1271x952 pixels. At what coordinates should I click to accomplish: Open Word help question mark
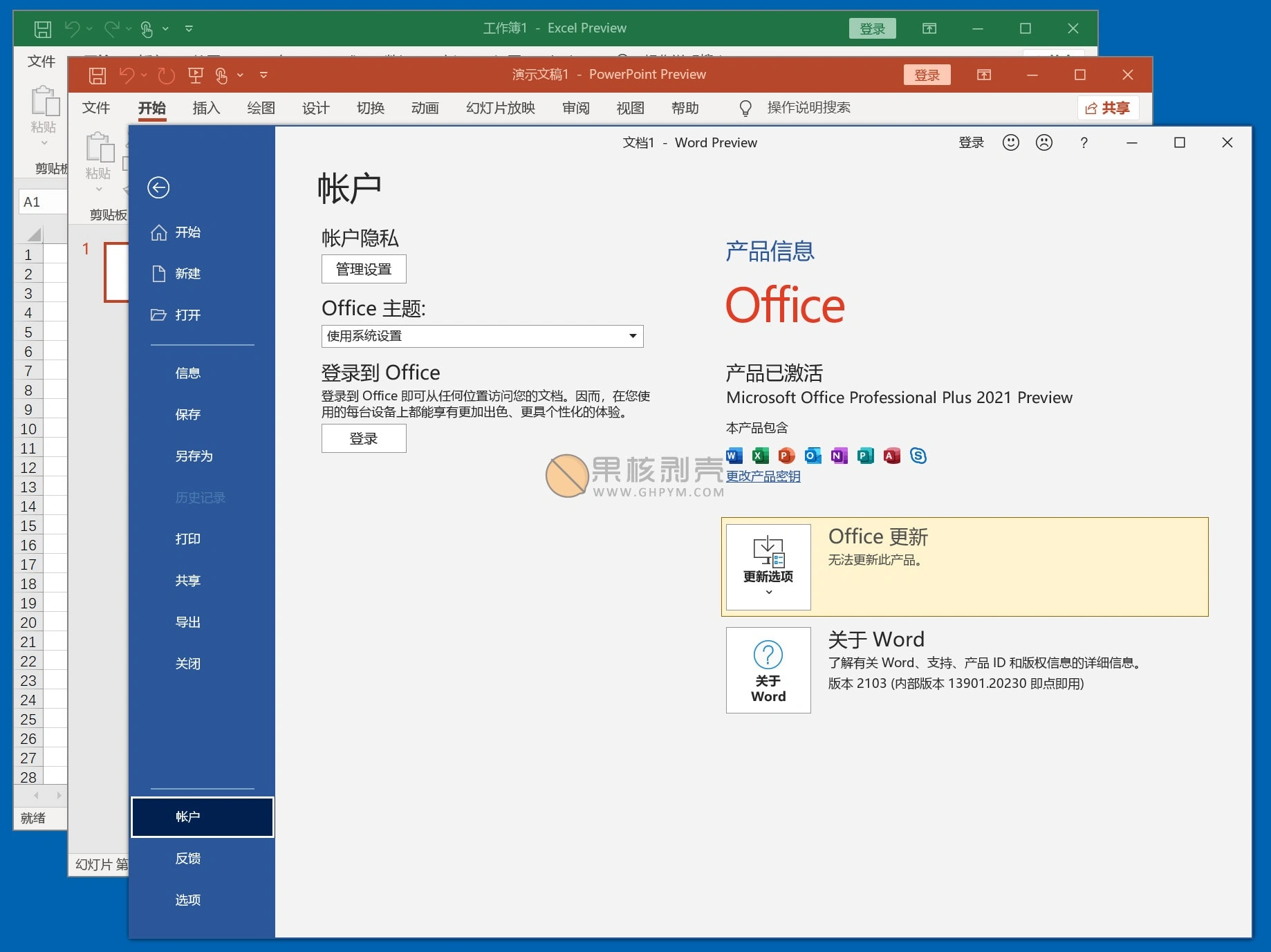1084,142
